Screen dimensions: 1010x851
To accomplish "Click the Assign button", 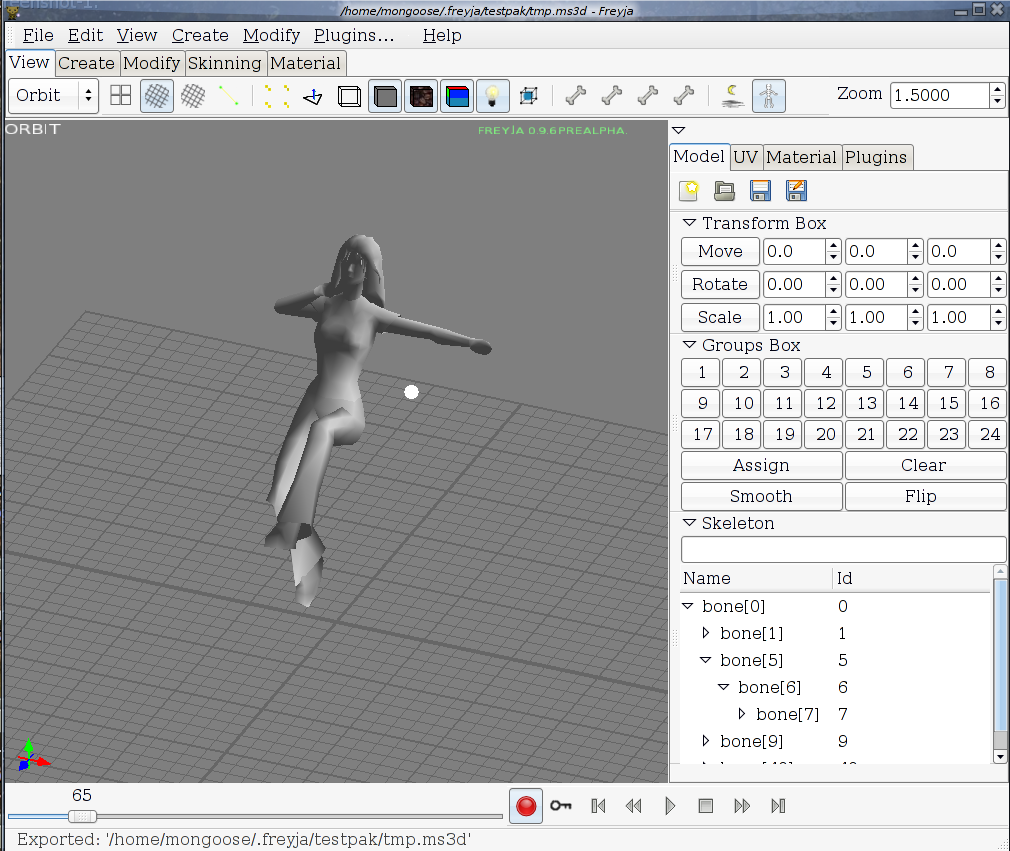I will 761,465.
